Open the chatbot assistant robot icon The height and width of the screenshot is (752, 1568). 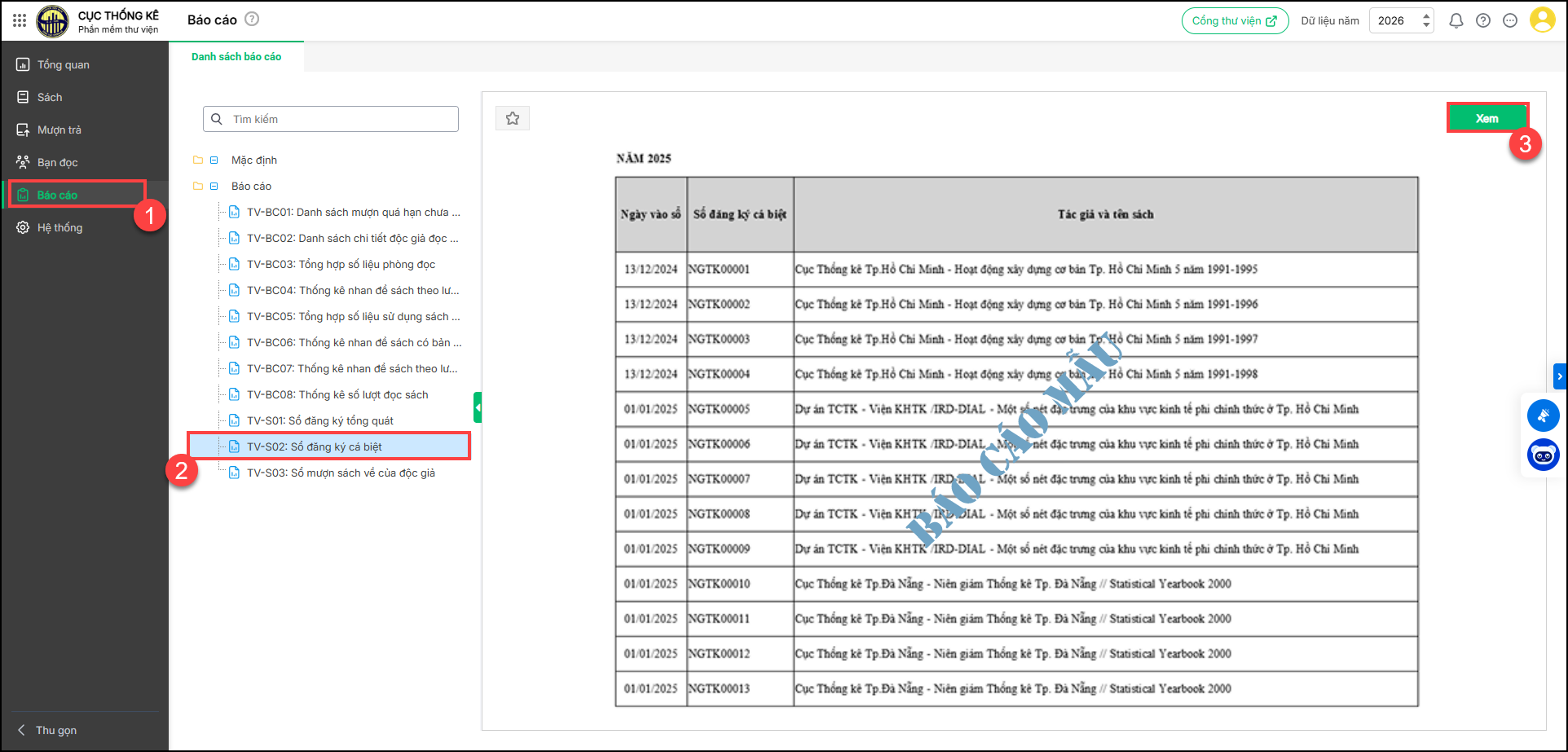pyautogui.click(x=1543, y=455)
